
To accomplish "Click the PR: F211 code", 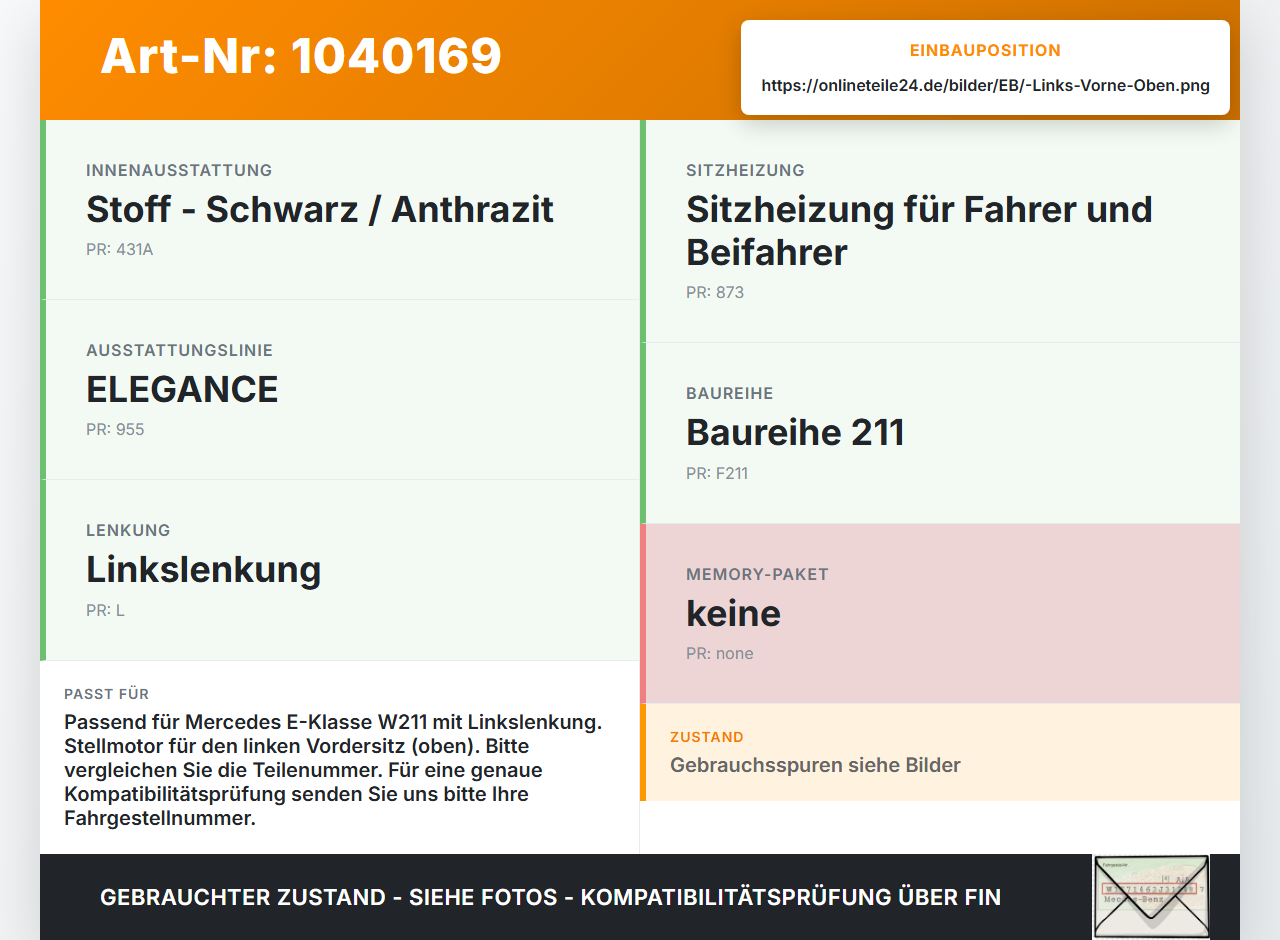I will [x=717, y=474].
